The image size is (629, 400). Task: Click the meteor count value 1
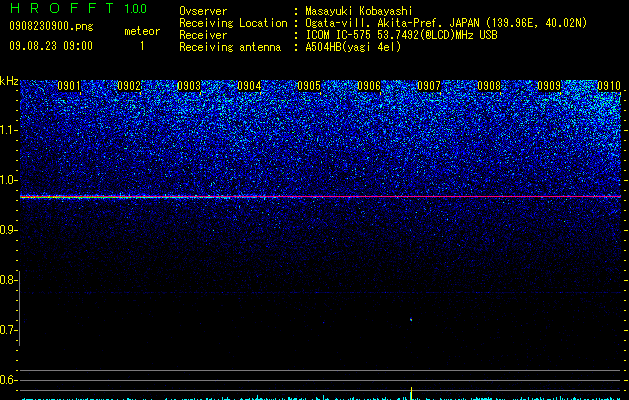[142, 46]
